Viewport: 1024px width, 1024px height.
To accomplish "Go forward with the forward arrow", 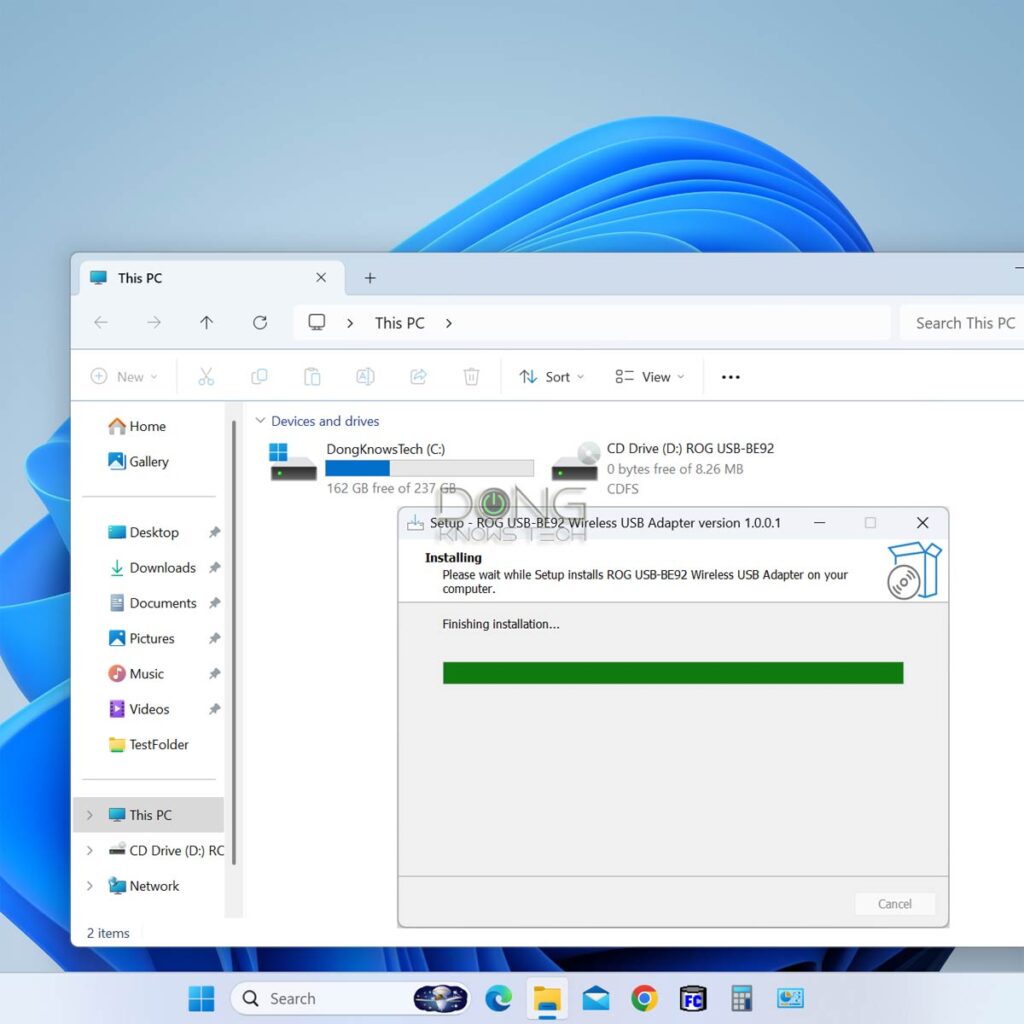I will click(154, 323).
